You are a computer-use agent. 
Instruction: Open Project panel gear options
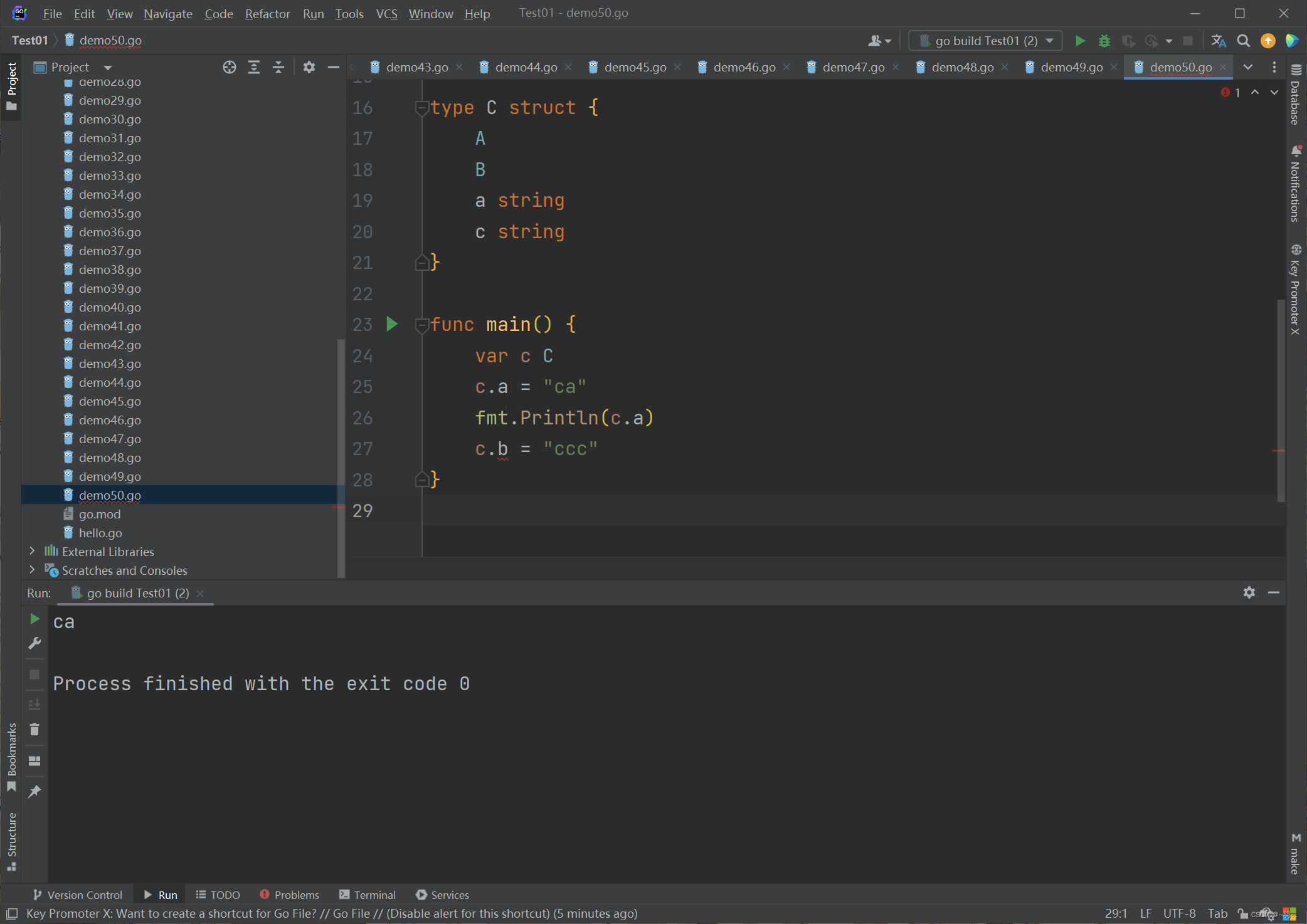point(309,67)
